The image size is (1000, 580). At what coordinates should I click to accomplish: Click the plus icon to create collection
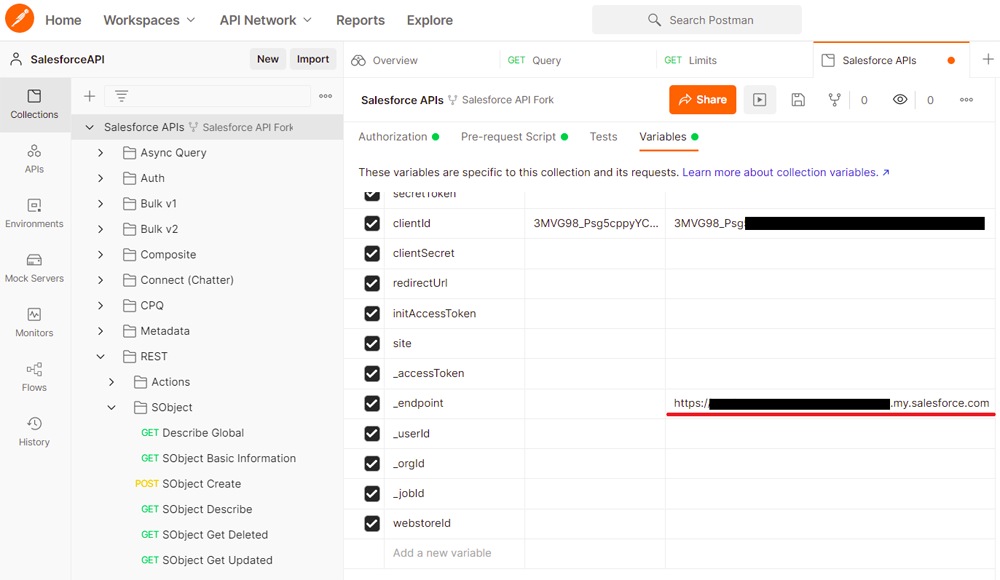pos(89,96)
